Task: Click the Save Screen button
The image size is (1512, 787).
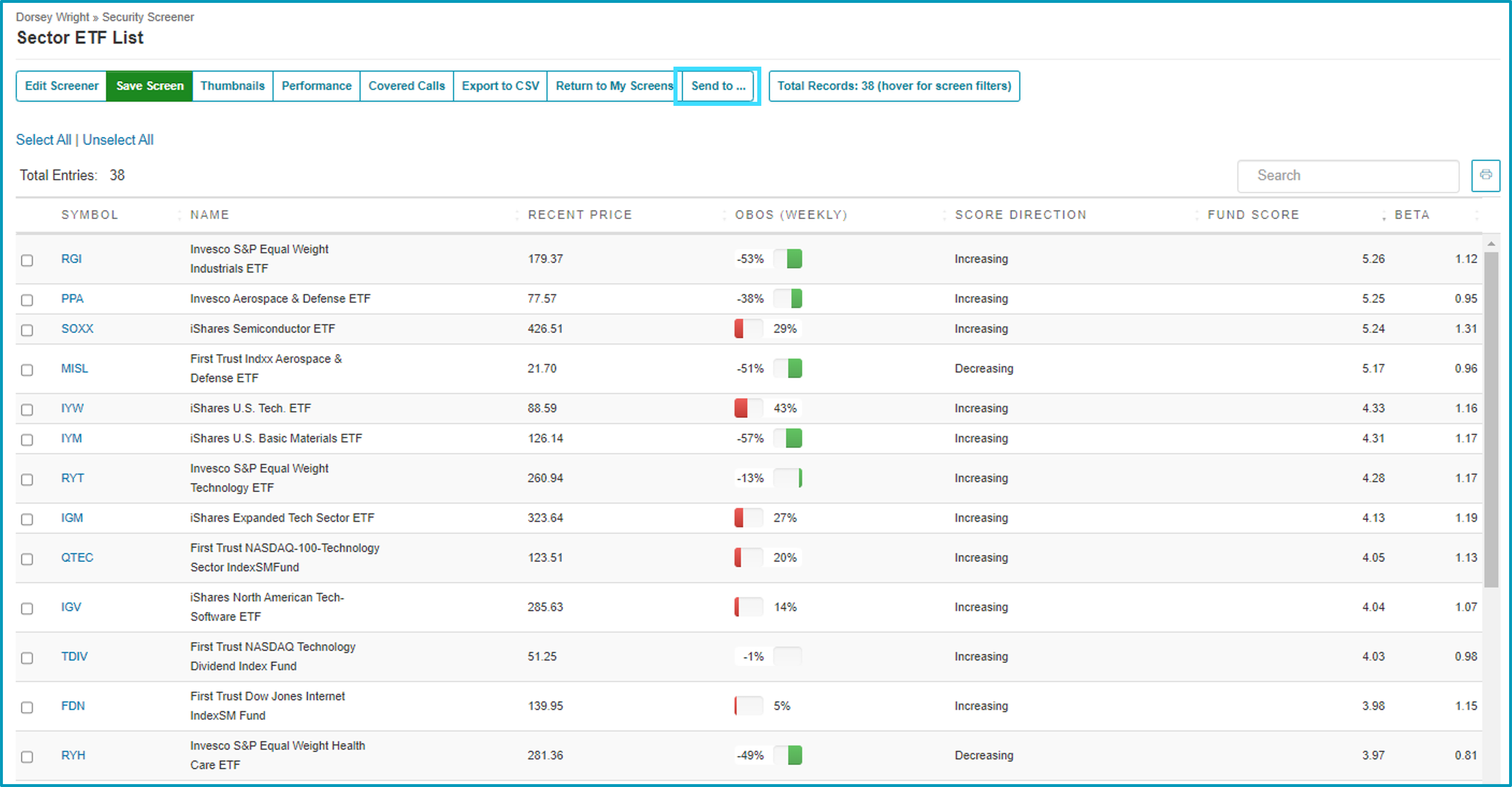Action: [150, 86]
